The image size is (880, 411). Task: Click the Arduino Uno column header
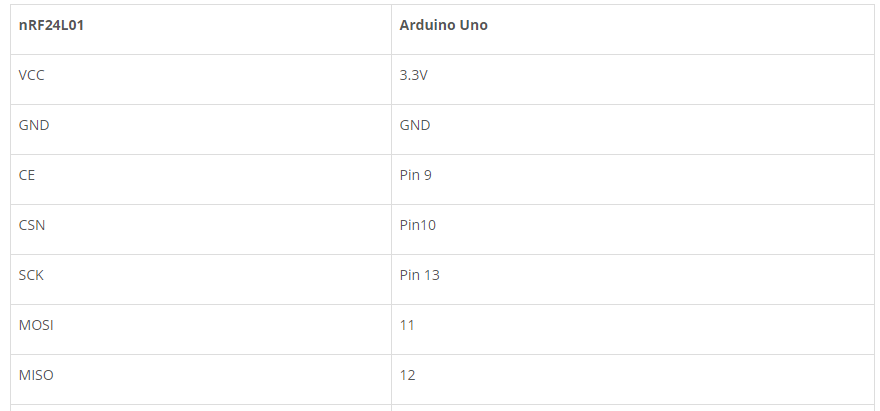click(632, 30)
